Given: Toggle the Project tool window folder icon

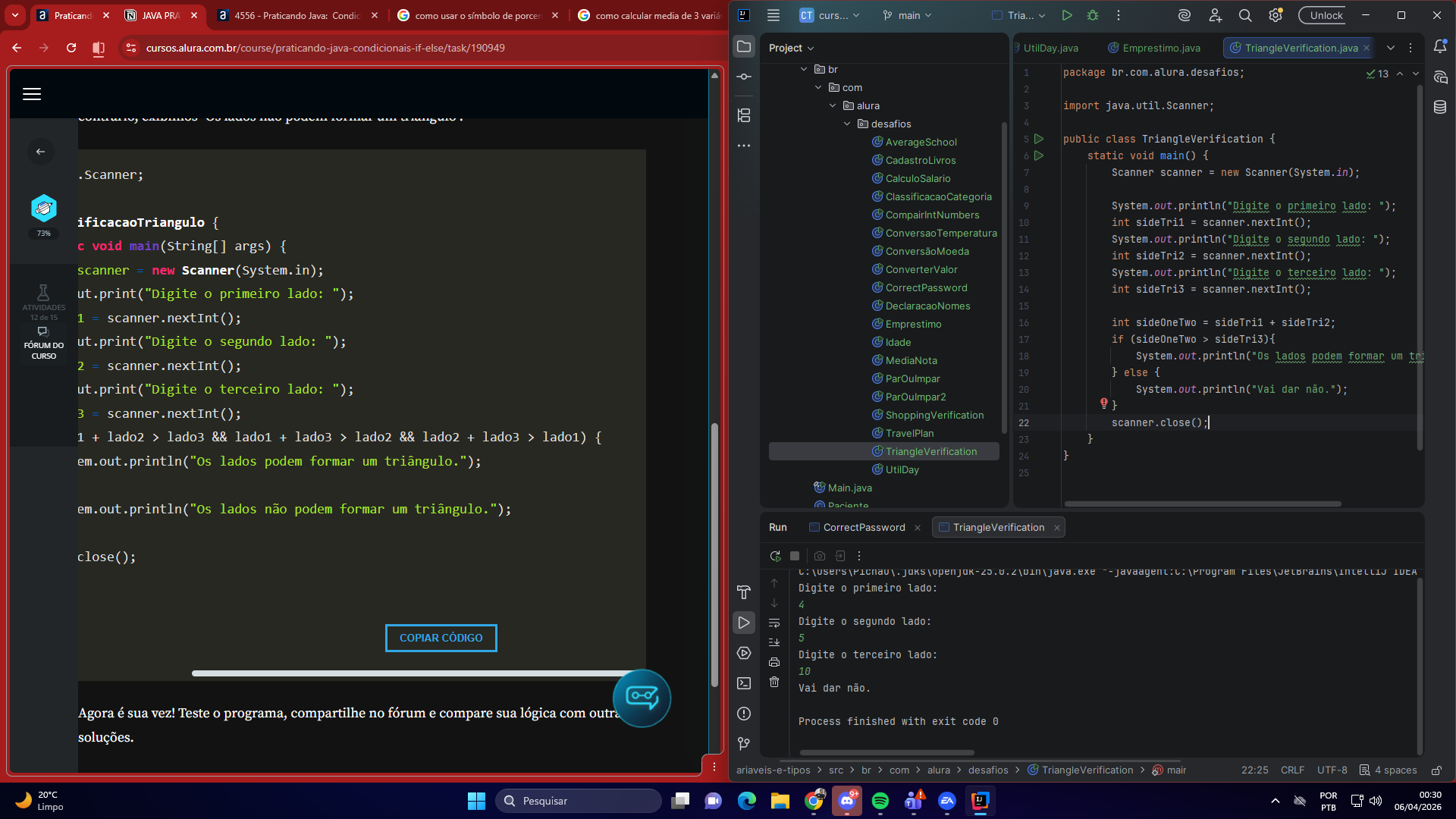Looking at the screenshot, I should (x=744, y=47).
